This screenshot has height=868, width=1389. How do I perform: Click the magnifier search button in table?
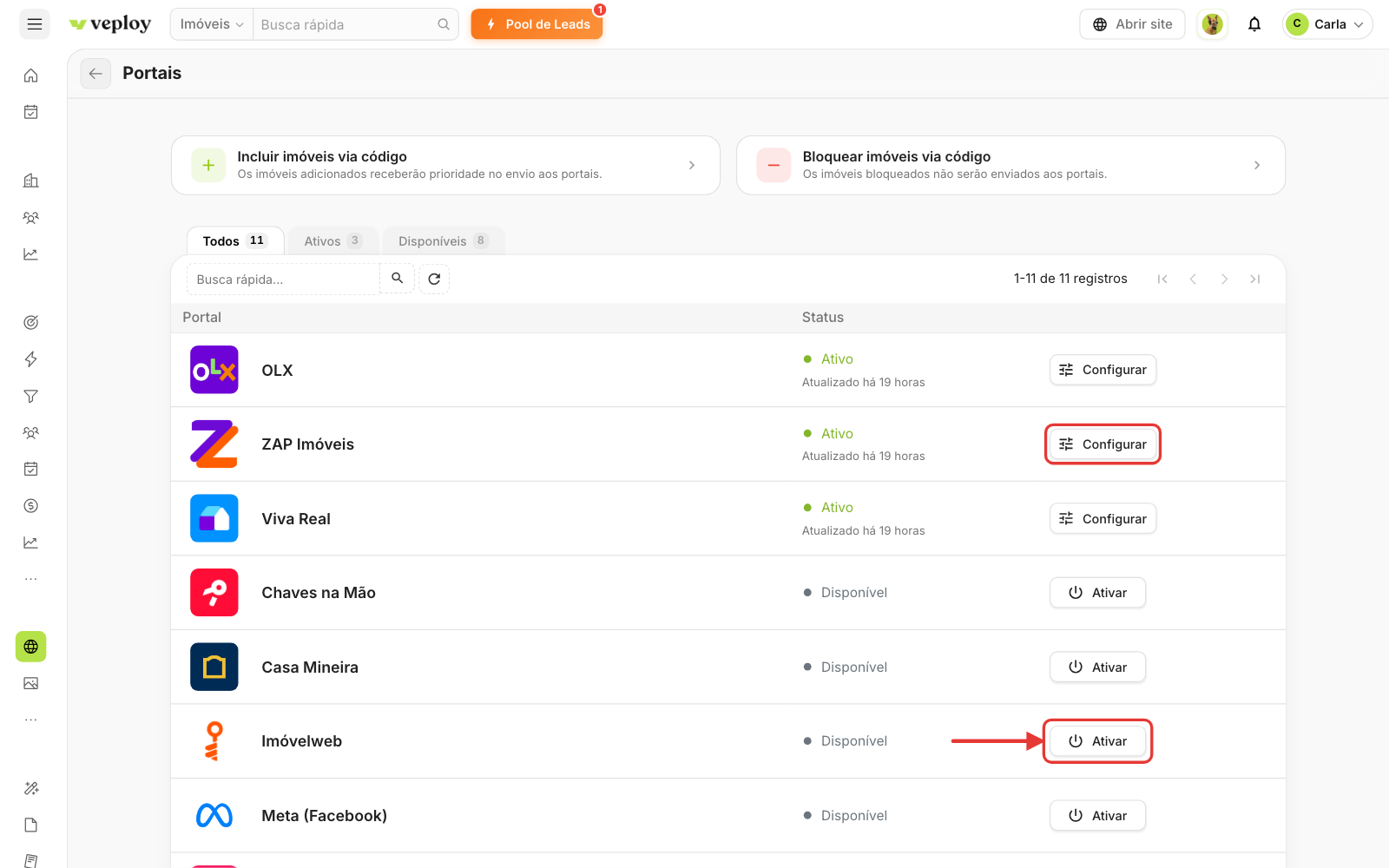click(x=397, y=279)
